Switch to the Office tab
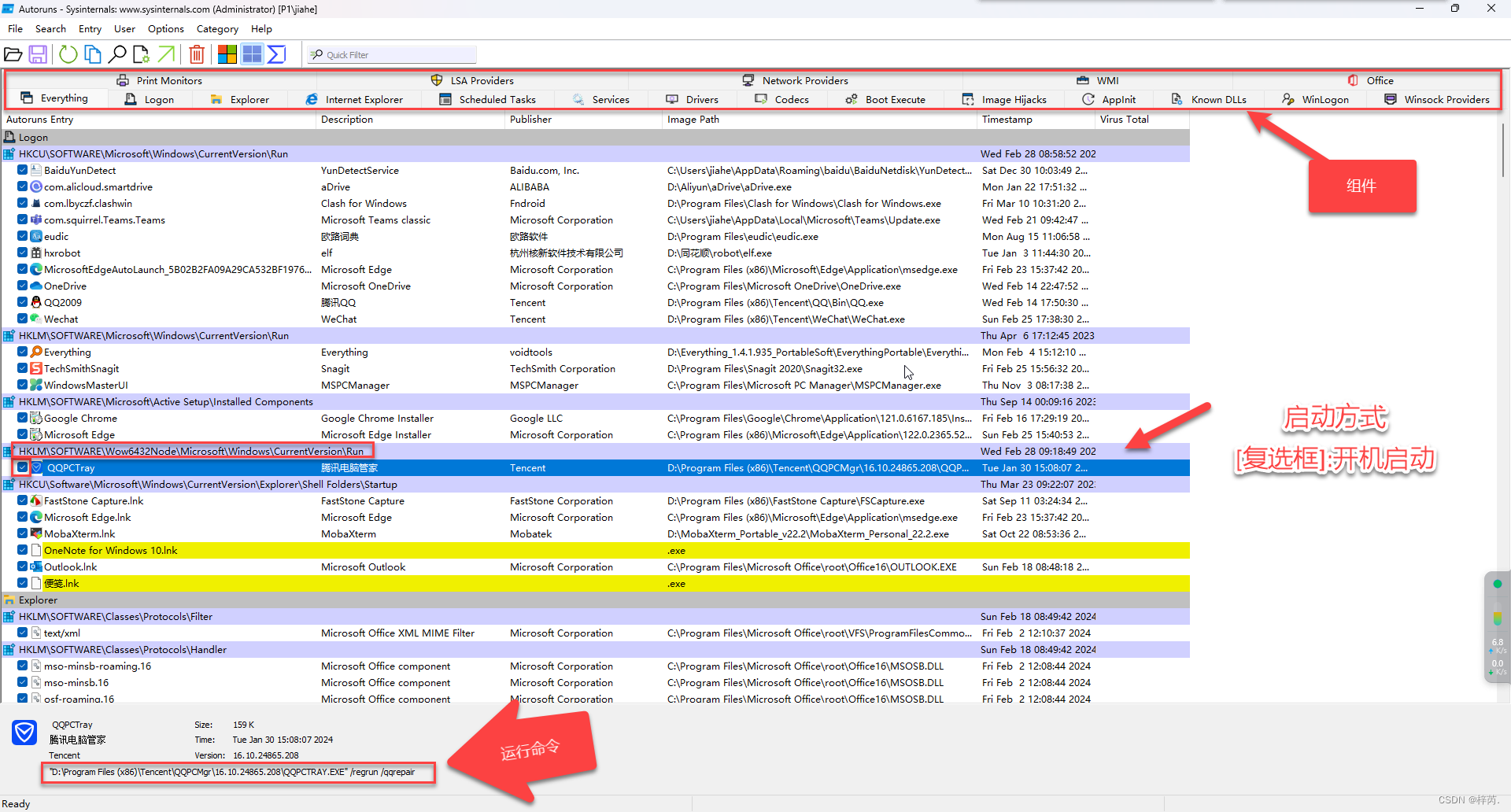This screenshot has height=812, width=1511. [x=1370, y=80]
